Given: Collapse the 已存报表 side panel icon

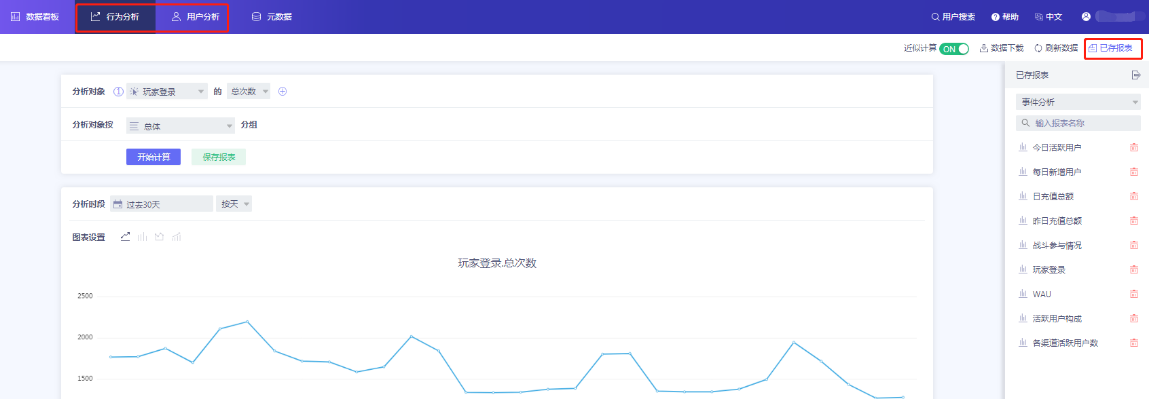Looking at the screenshot, I should pyautogui.click(x=1135, y=75).
